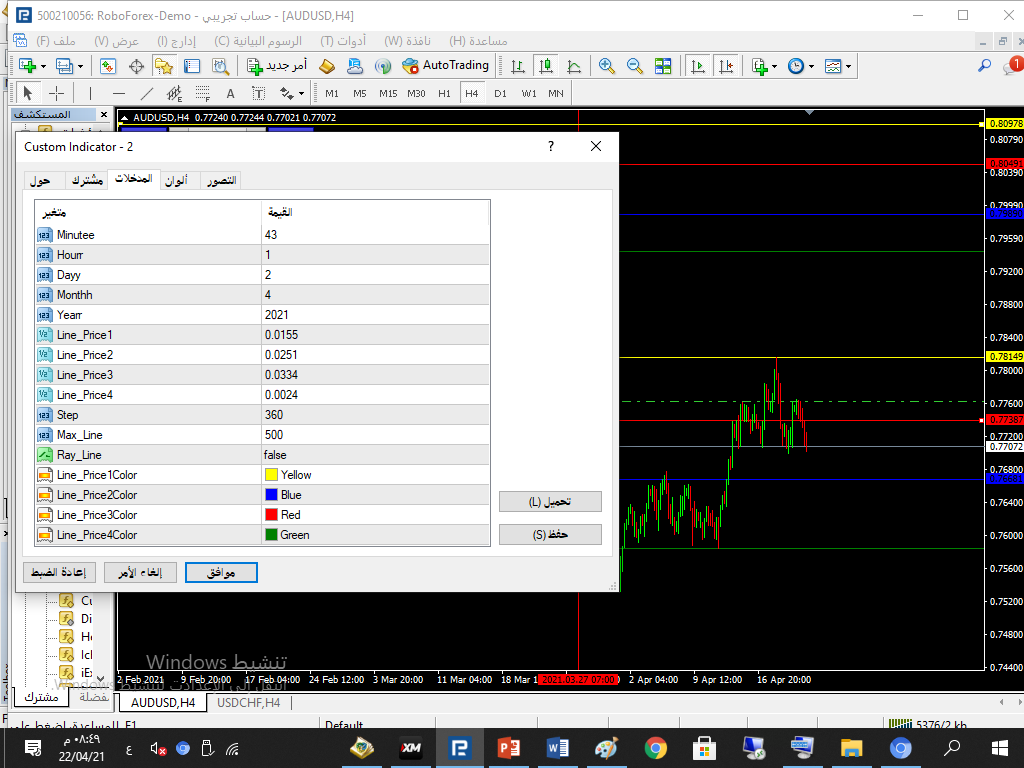Image resolution: width=1024 pixels, height=768 pixels.
Task: Open the ملف (F) menu
Action: tap(56, 40)
